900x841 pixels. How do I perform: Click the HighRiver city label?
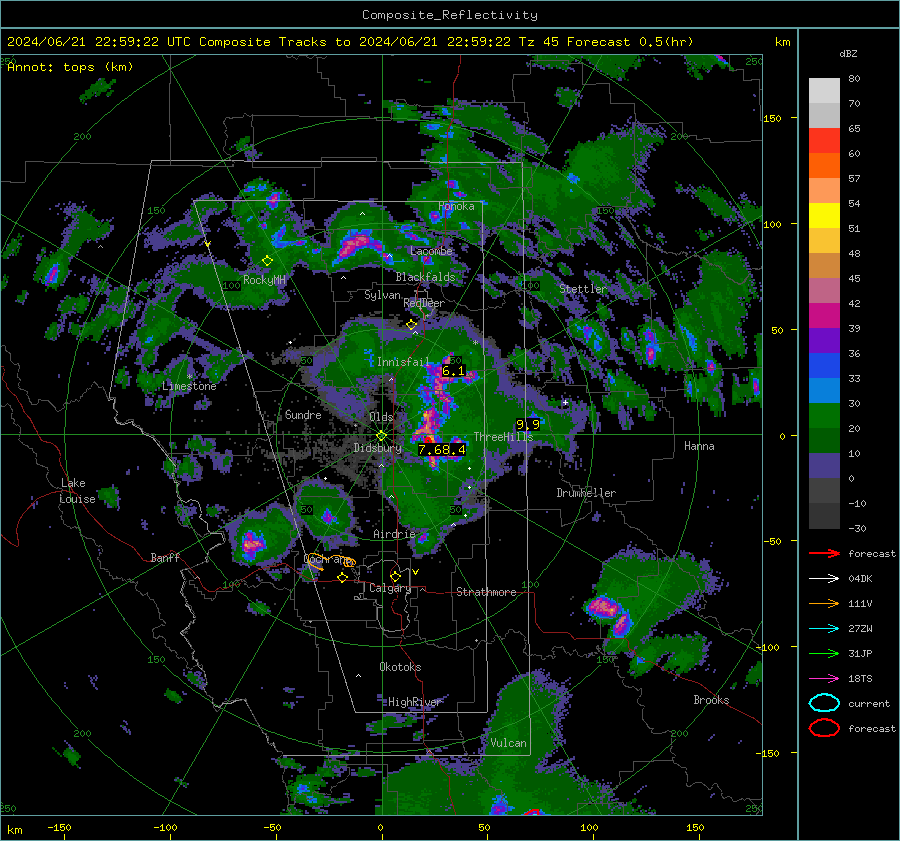(x=414, y=702)
